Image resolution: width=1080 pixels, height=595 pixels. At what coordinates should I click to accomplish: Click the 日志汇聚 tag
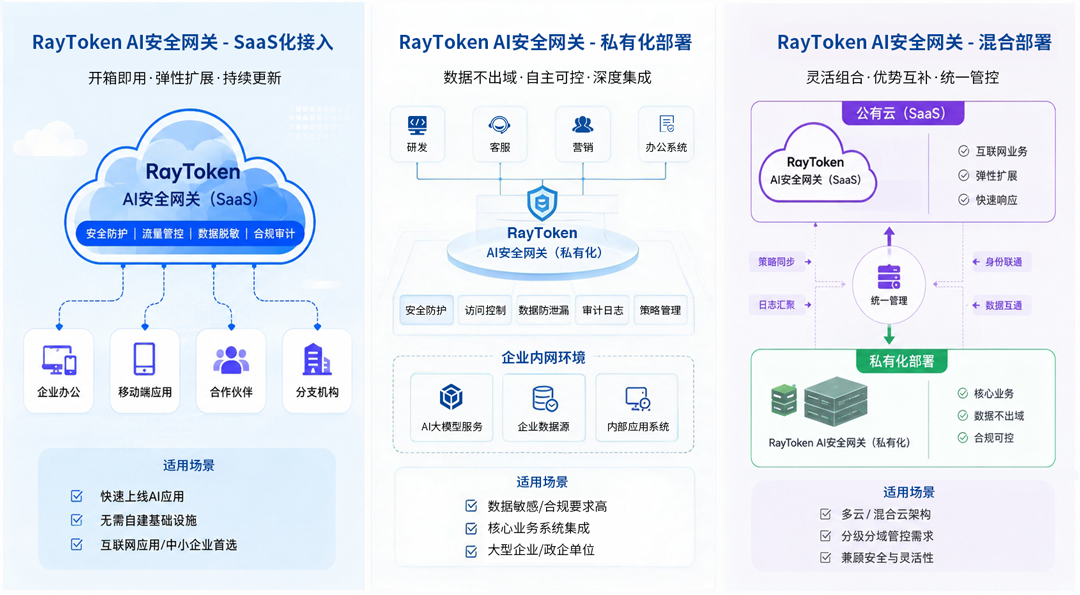[x=779, y=304]
